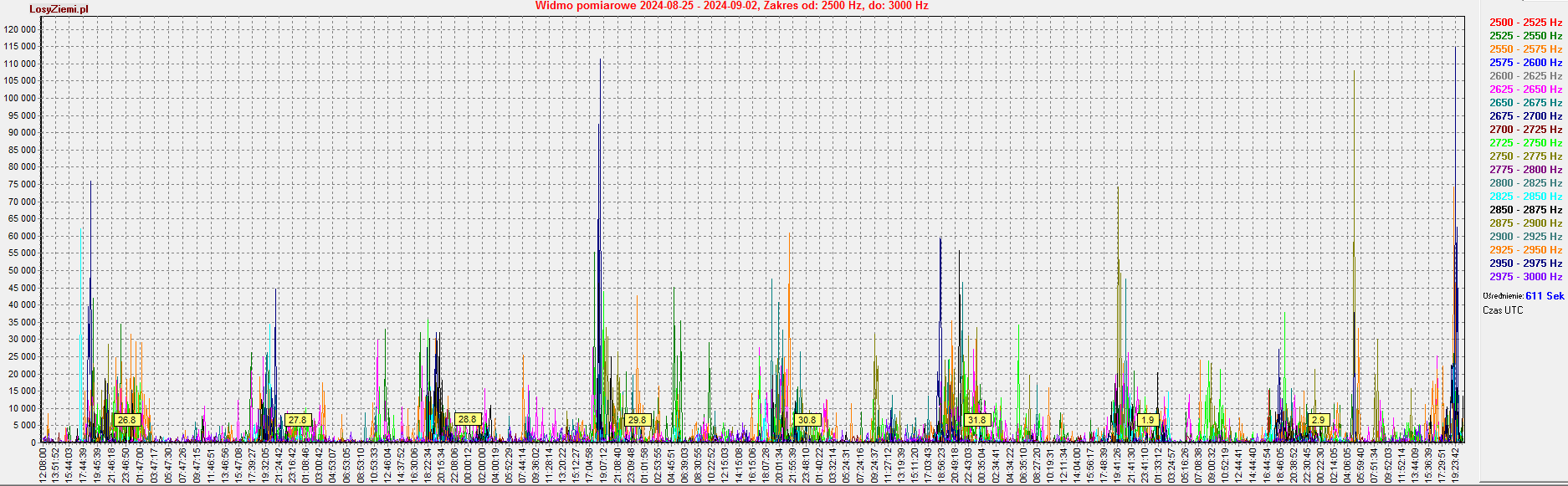Click the 'Czas UTC' label
Viewport: 1568px width, 486px height.
(x=1503, y=310)
